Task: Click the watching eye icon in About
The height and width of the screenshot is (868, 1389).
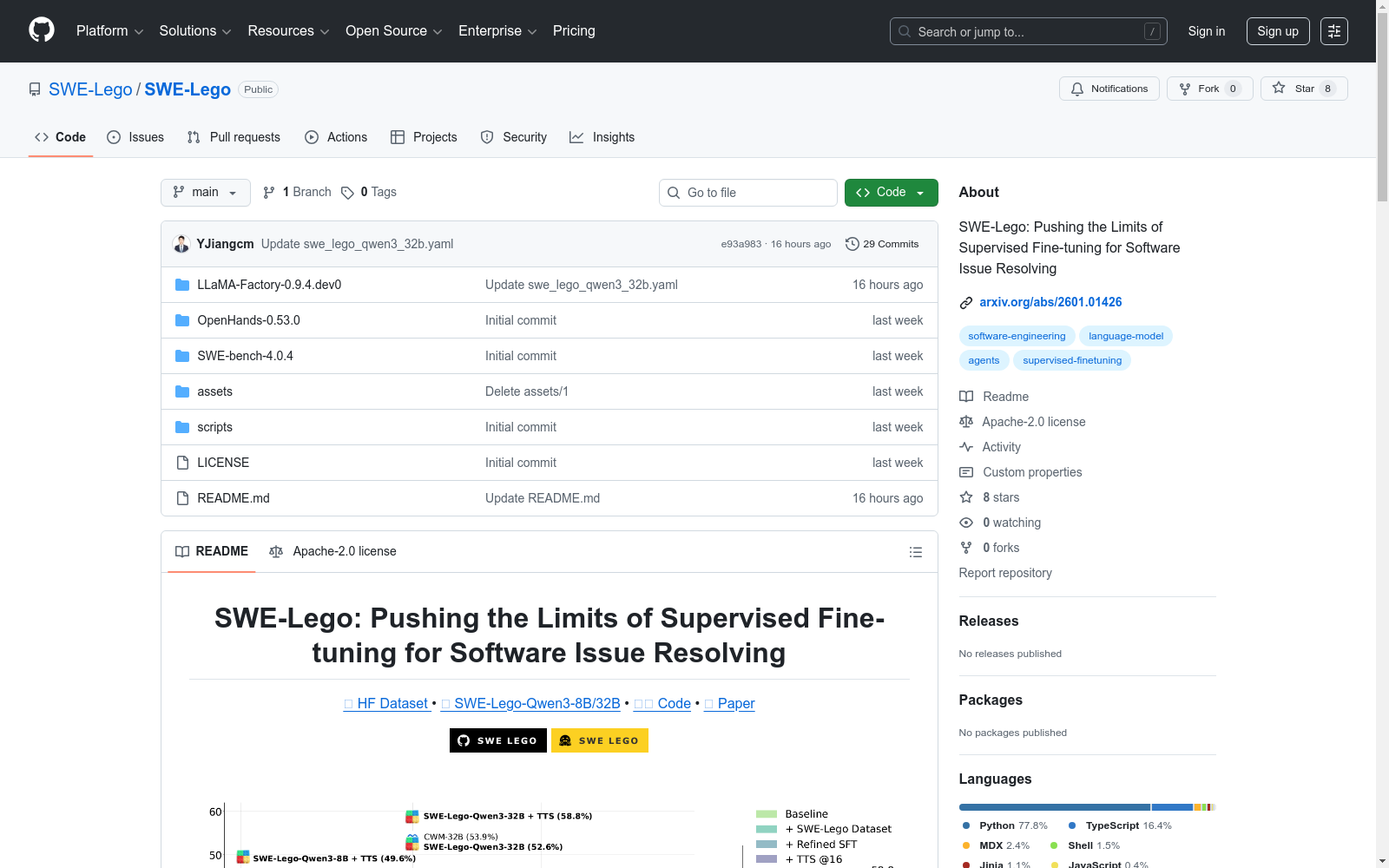Action: point(966,523)
